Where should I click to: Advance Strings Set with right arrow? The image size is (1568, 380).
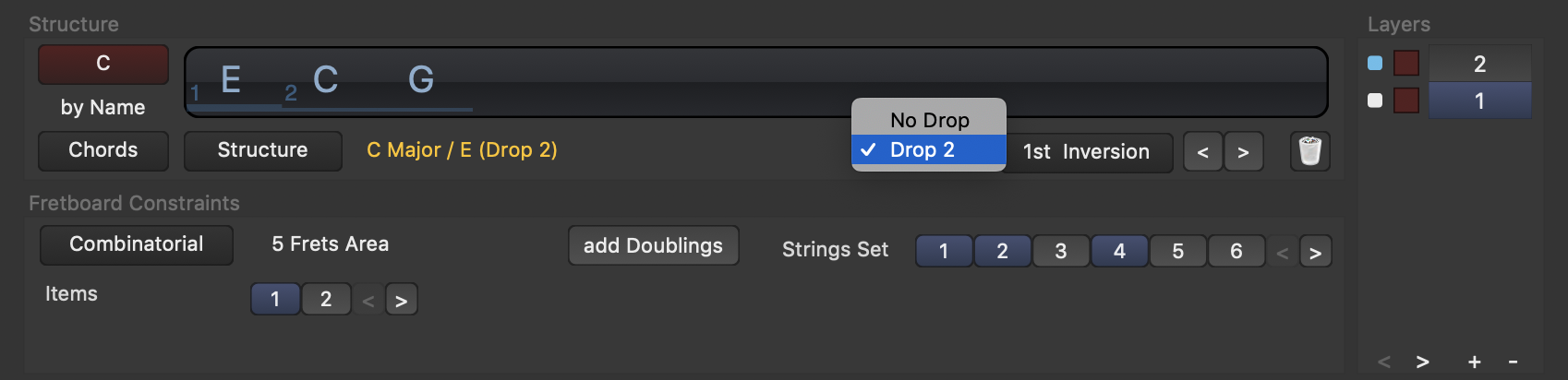[x=1315, y=252]
